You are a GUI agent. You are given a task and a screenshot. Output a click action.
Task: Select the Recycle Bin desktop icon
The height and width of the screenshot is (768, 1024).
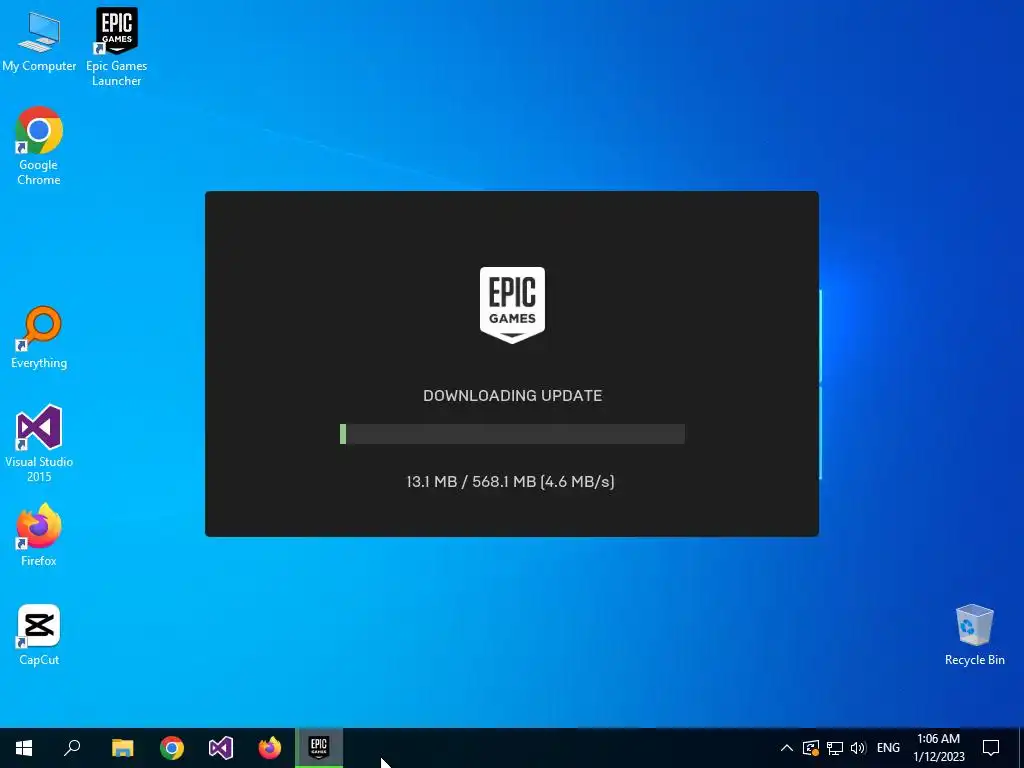974,635
